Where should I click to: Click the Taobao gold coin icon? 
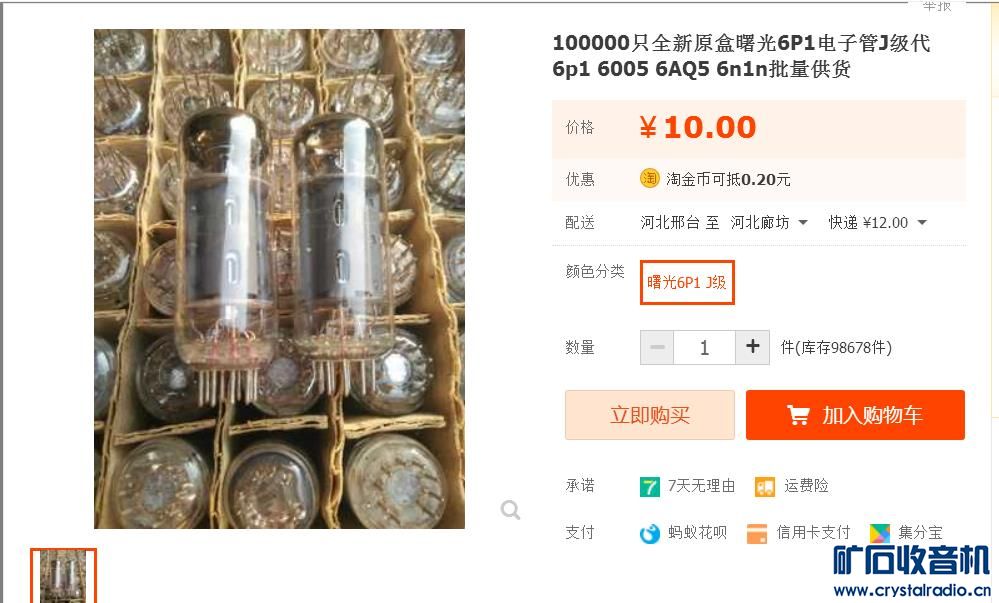pyautogui.click(x=649, y=178)
